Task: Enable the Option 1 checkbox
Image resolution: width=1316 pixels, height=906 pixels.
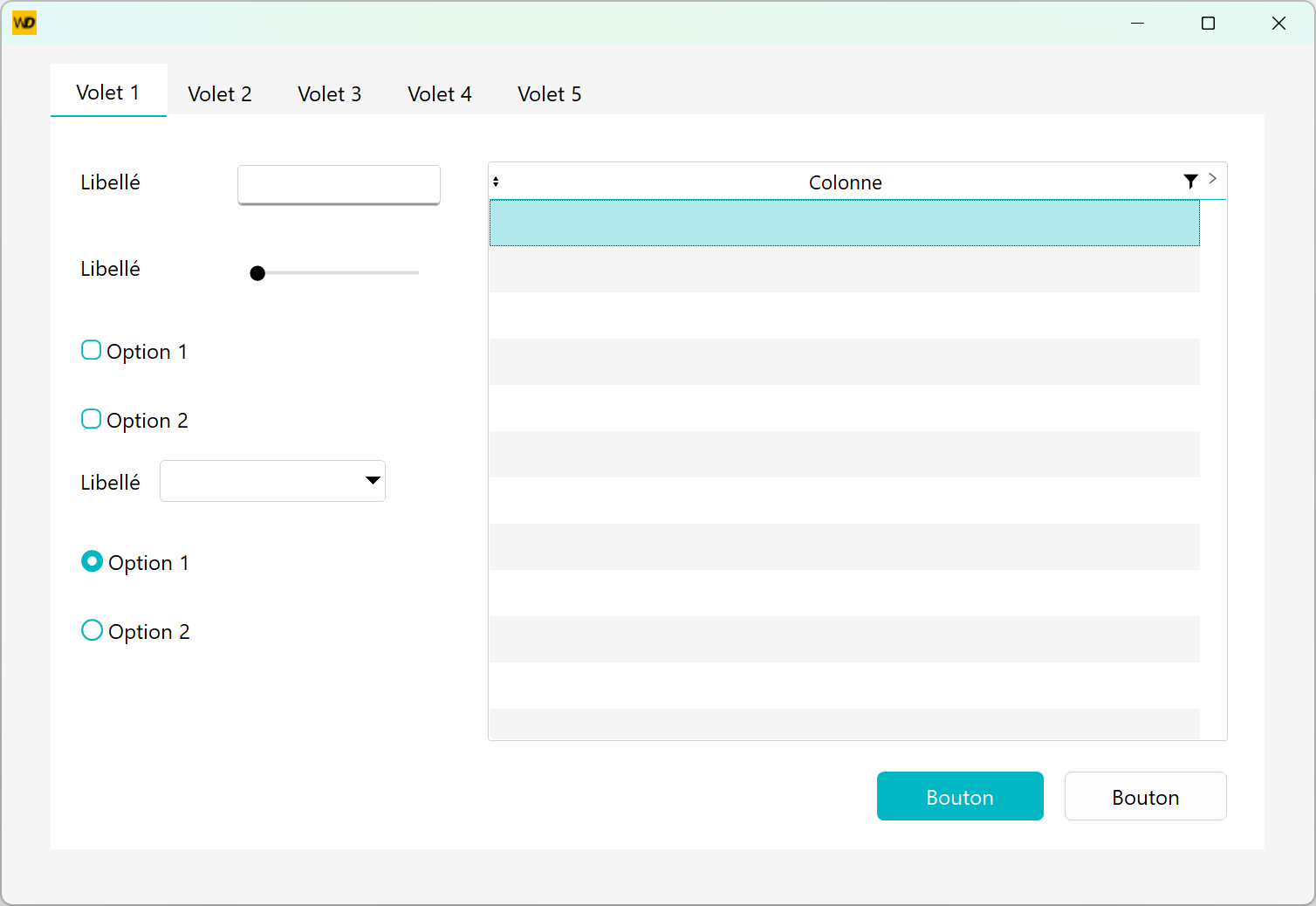Action: pos(92,351)
